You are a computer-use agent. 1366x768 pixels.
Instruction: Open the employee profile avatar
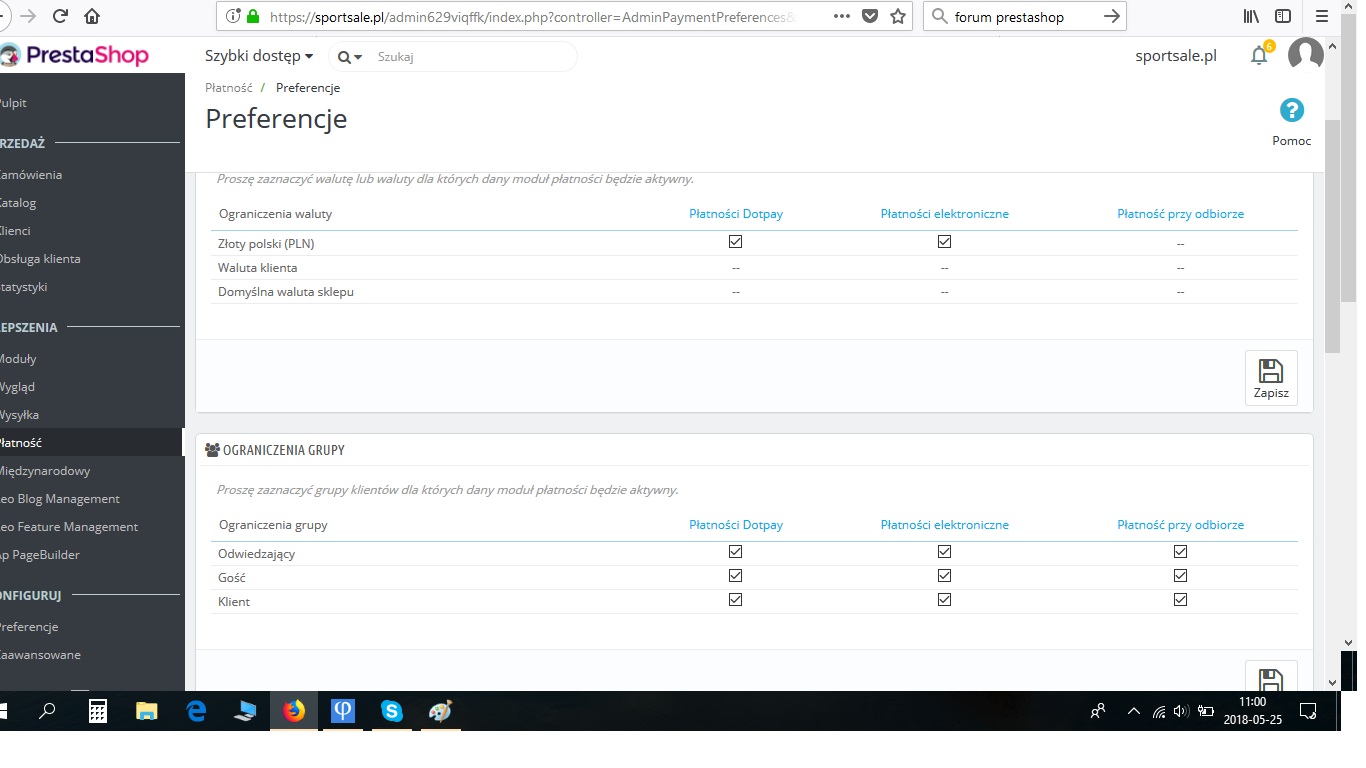[x=1305, y=55]
